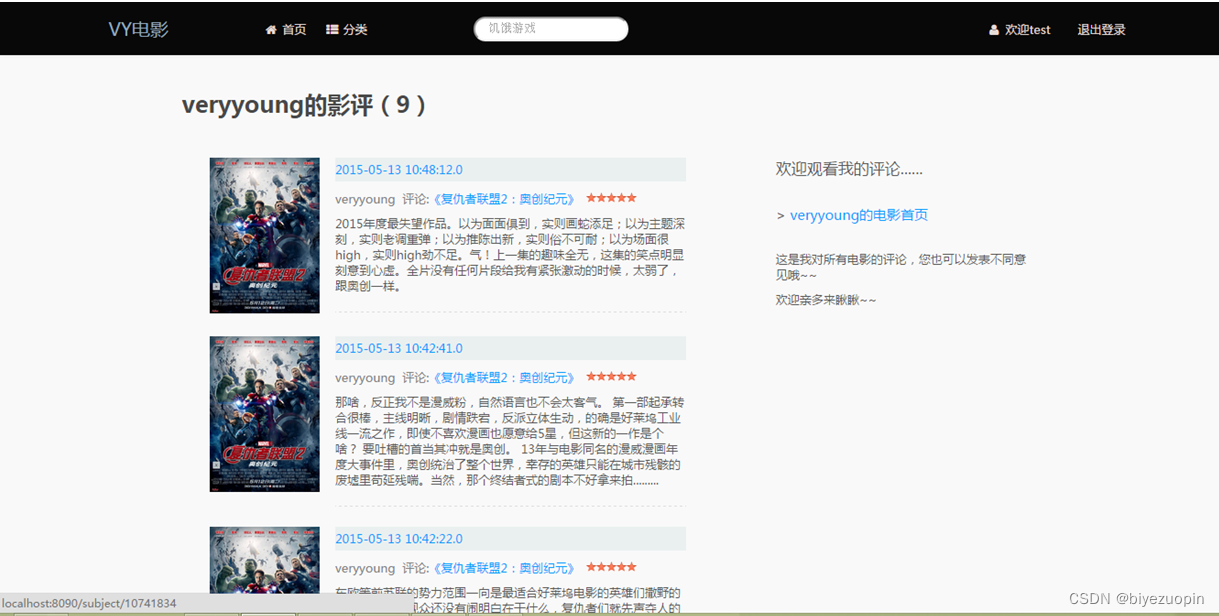Click timestamp 2015-05-13 10:42:22.0

coord(399,539)
